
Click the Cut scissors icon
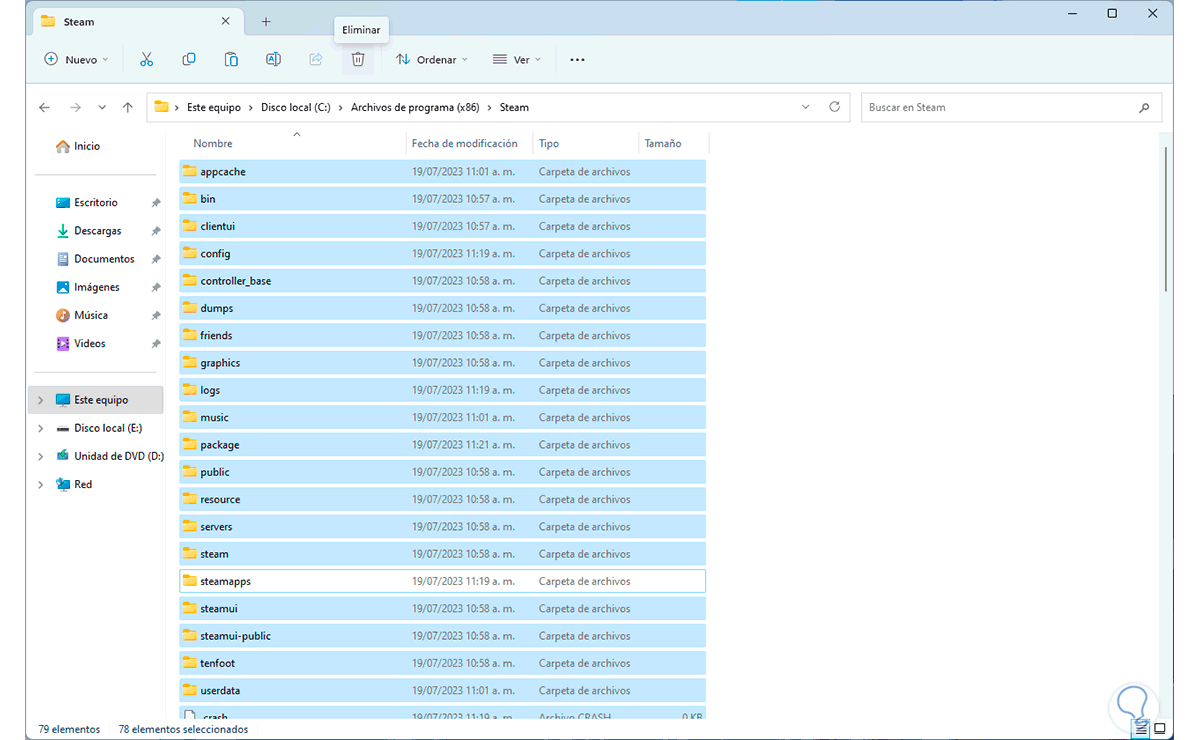click(x=146, y=60)
